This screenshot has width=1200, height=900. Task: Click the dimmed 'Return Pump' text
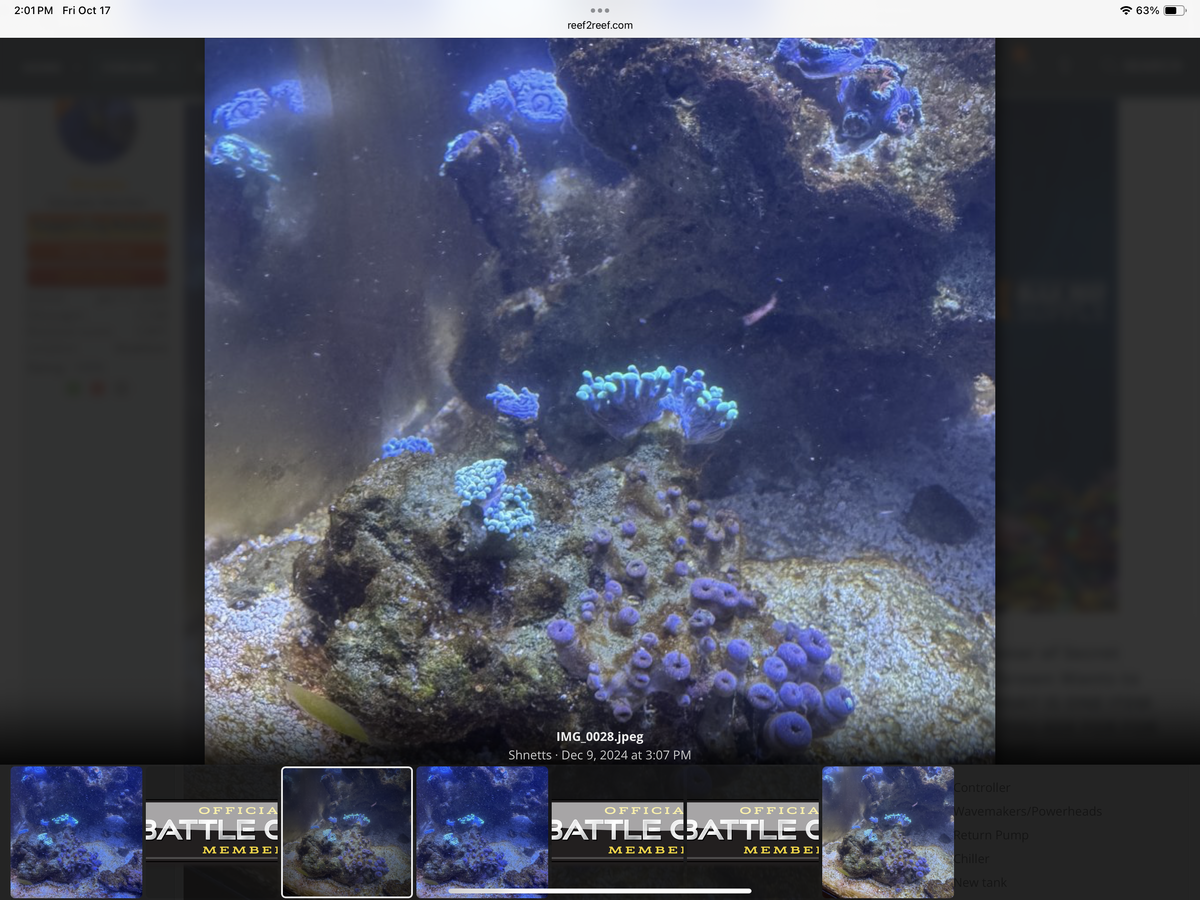coord(991,835)
